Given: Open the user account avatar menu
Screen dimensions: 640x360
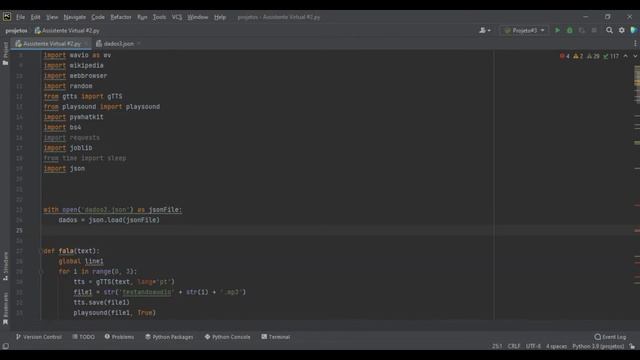Looking at the screenshot, I should click(x=484, y=31).
